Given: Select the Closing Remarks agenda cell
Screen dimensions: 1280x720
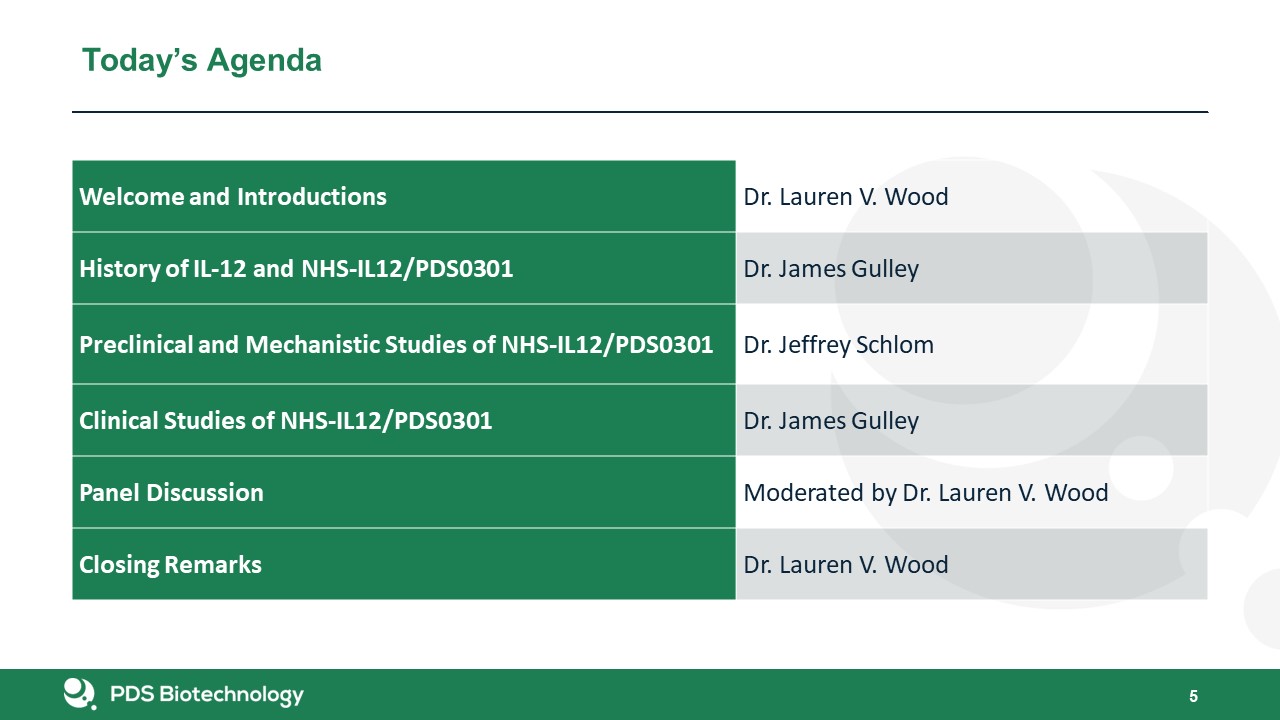Looking at the screenshot, I should click(171, 565).
